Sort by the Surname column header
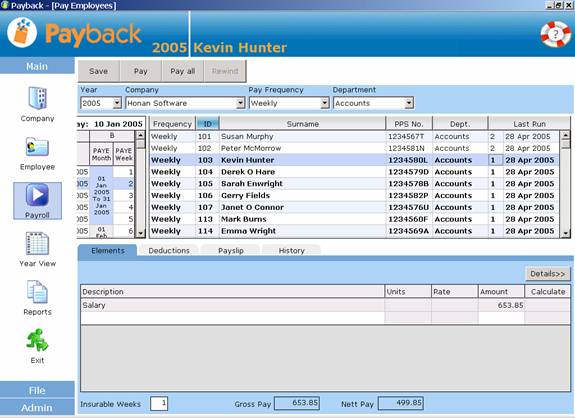 coord(303,124)
